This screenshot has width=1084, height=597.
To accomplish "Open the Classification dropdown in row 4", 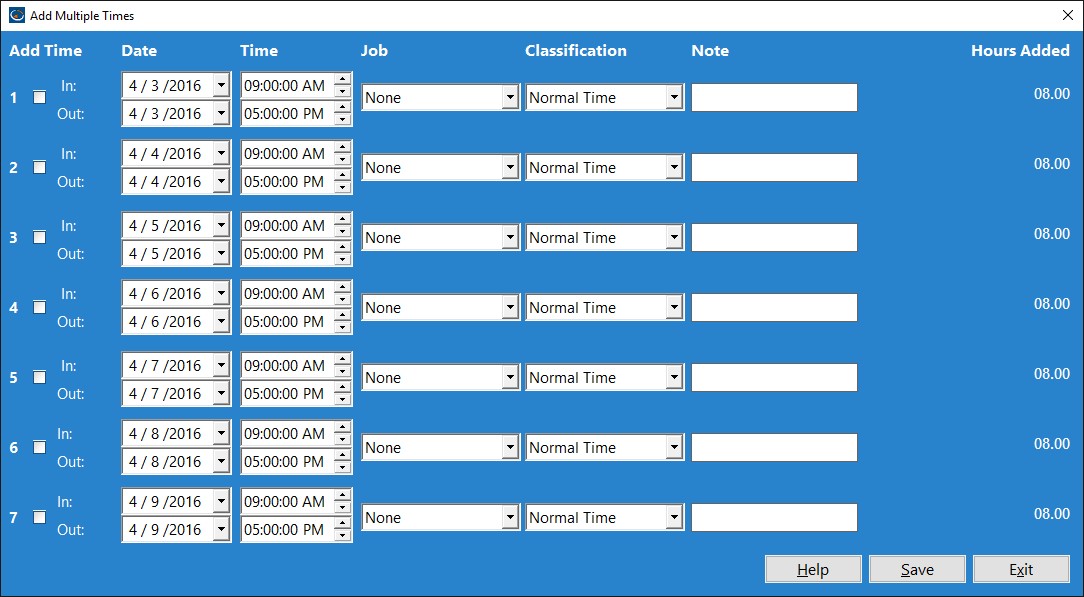I will [x=675, y=307].
